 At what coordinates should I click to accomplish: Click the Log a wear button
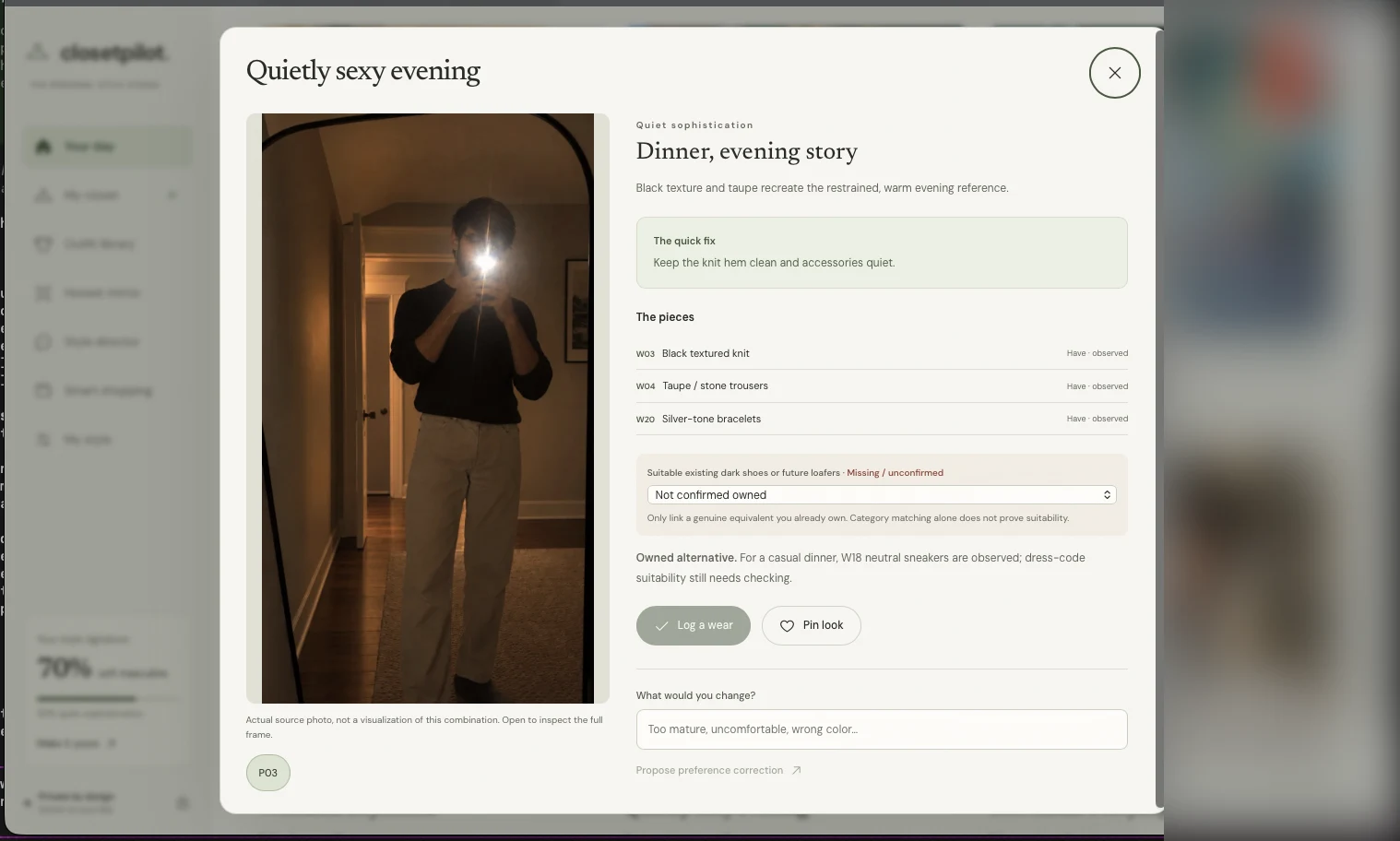[x=694, y=625]
